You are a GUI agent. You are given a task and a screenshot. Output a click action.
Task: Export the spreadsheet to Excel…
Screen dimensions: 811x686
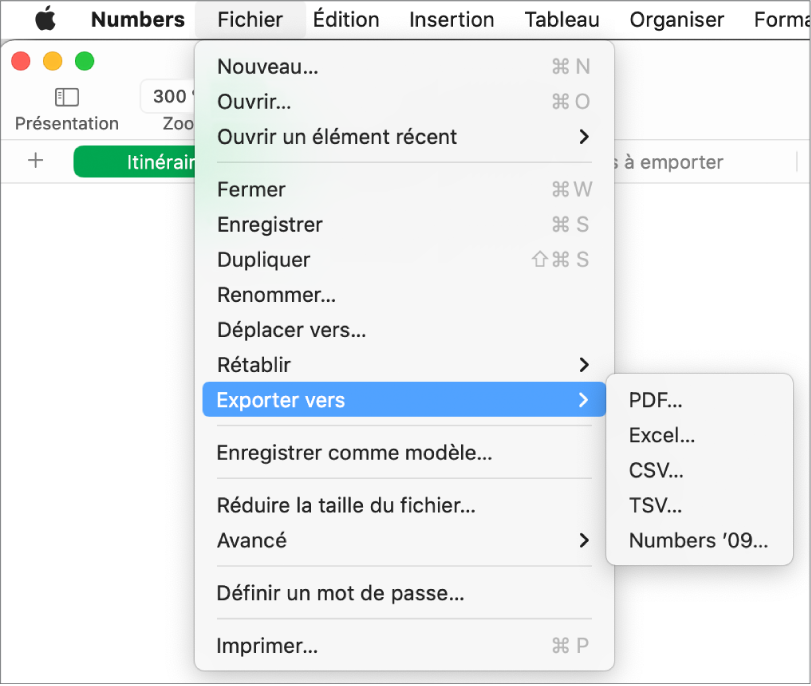[x=661, y=436]
